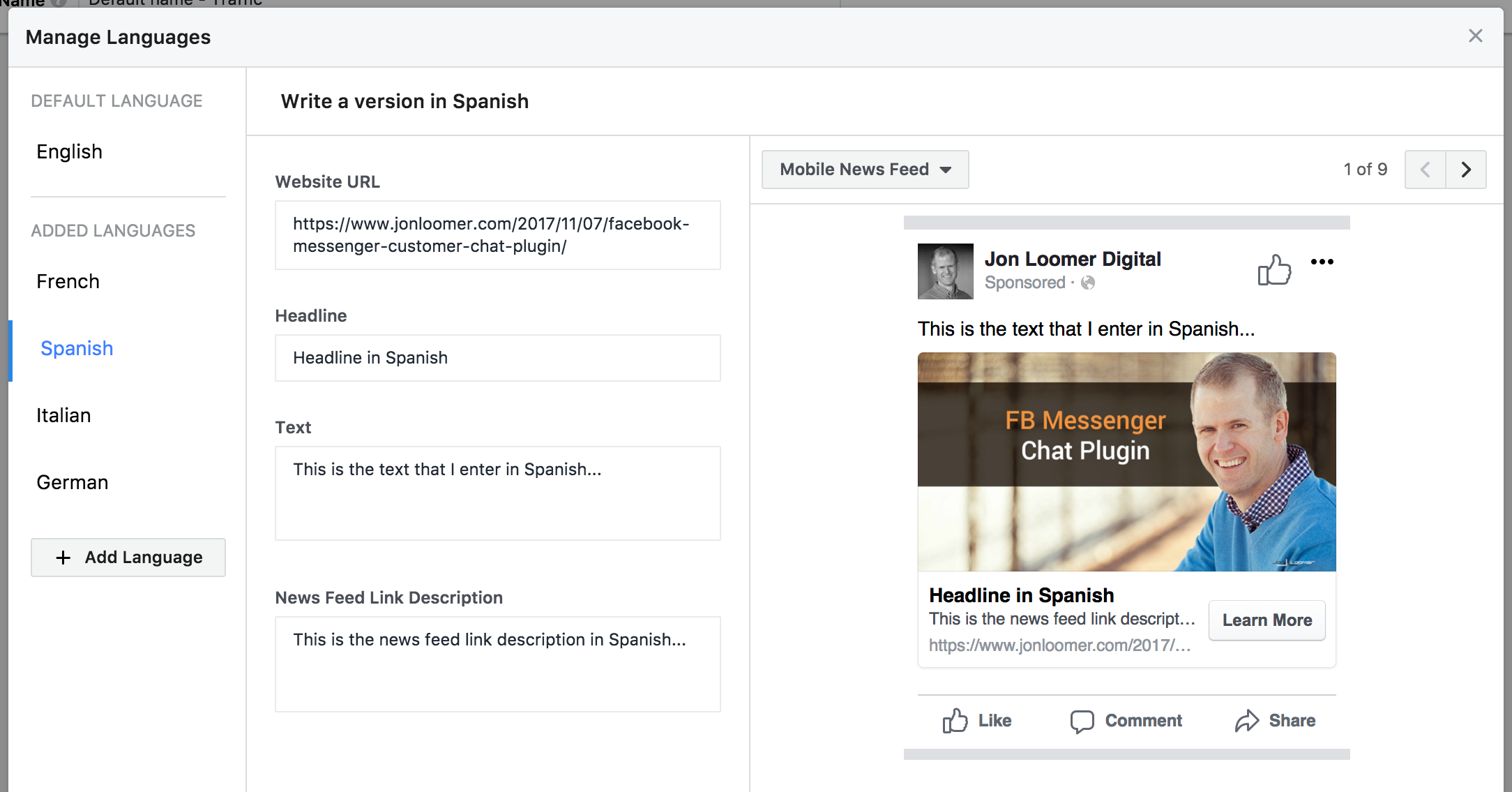Click the Website URL input field
This screenshot has height=792, width=1512.
[x=498, y=235]
